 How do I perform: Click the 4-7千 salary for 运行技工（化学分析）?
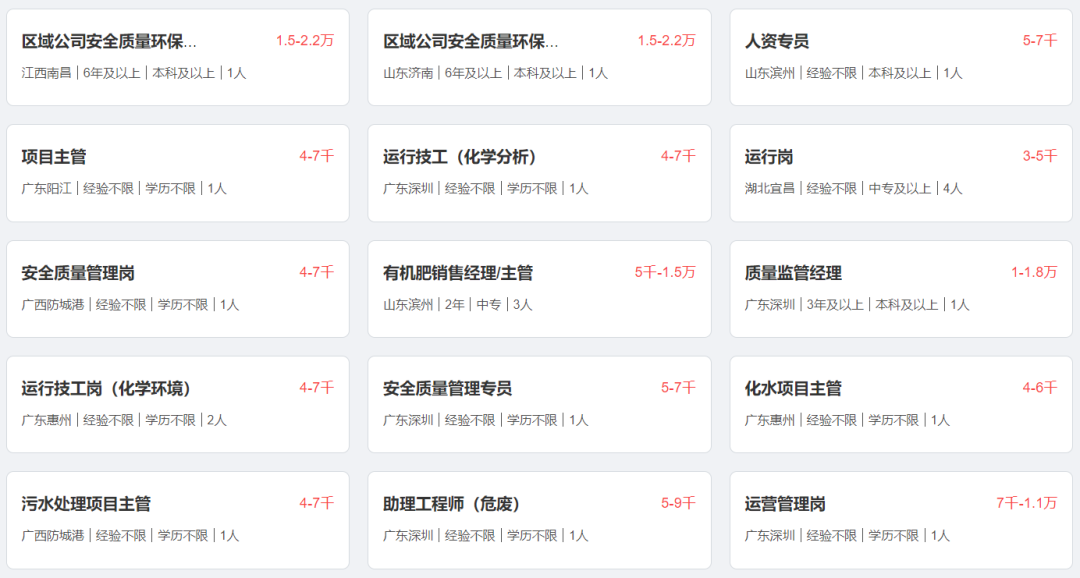(678, 156)
